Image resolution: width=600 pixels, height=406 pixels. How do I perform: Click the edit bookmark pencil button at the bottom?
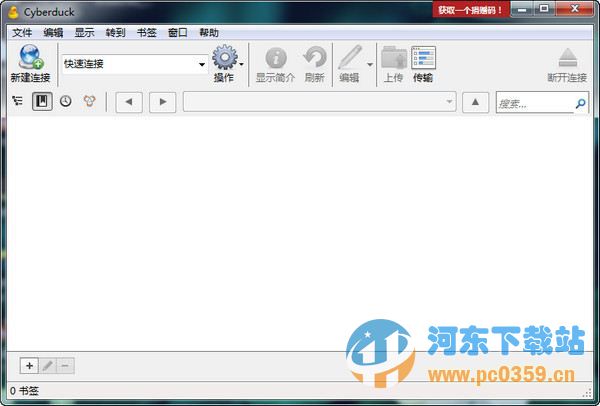(x=47, y=366)
